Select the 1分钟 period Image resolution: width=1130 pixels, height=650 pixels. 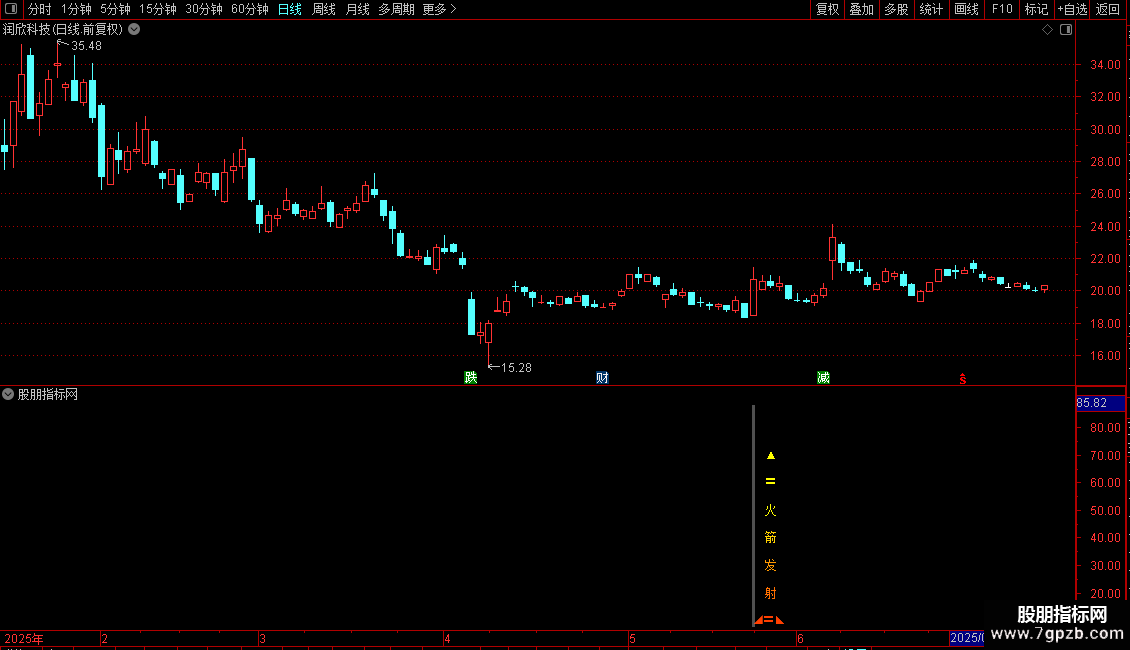pos(76,9)
